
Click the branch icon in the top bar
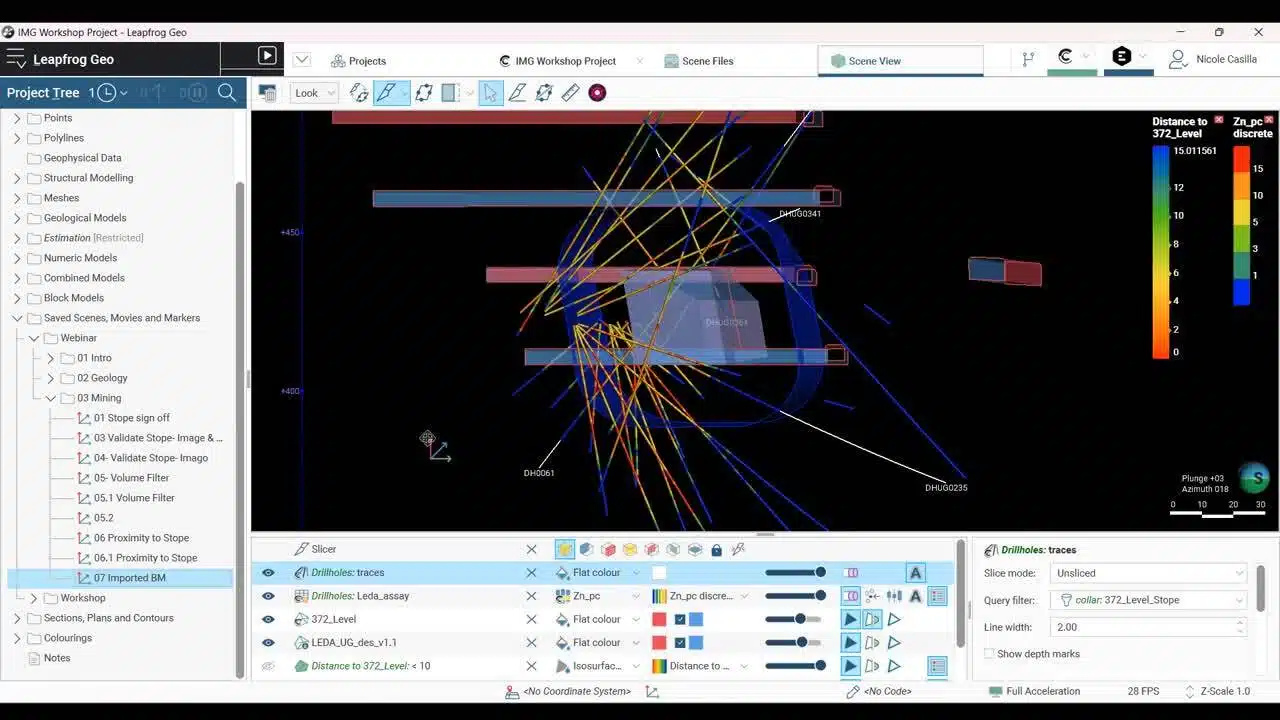point(1028,60)
